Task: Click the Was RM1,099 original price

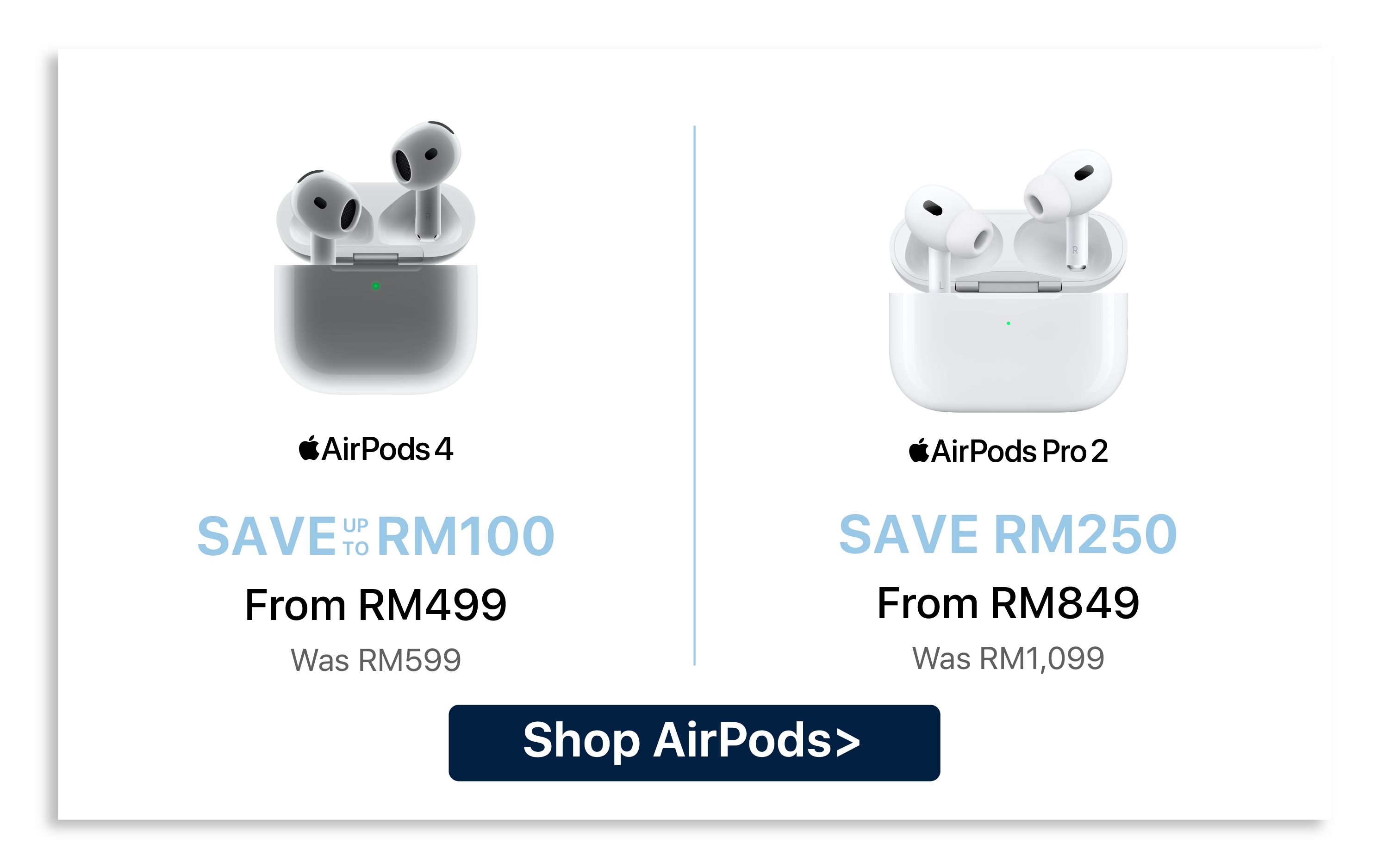Action: click(1008, 658)
